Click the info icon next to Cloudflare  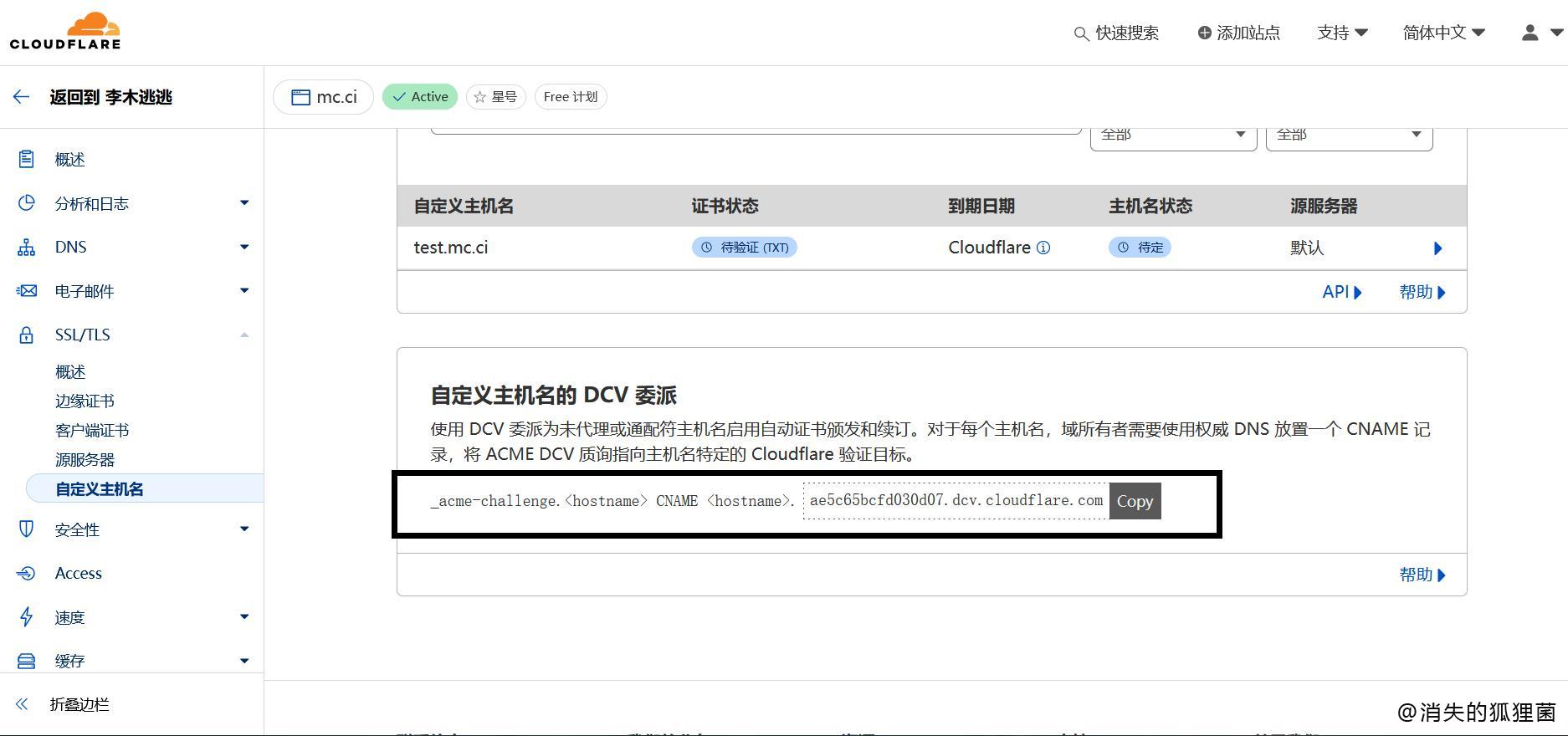pyautogui.click(x=1043, y=248)
